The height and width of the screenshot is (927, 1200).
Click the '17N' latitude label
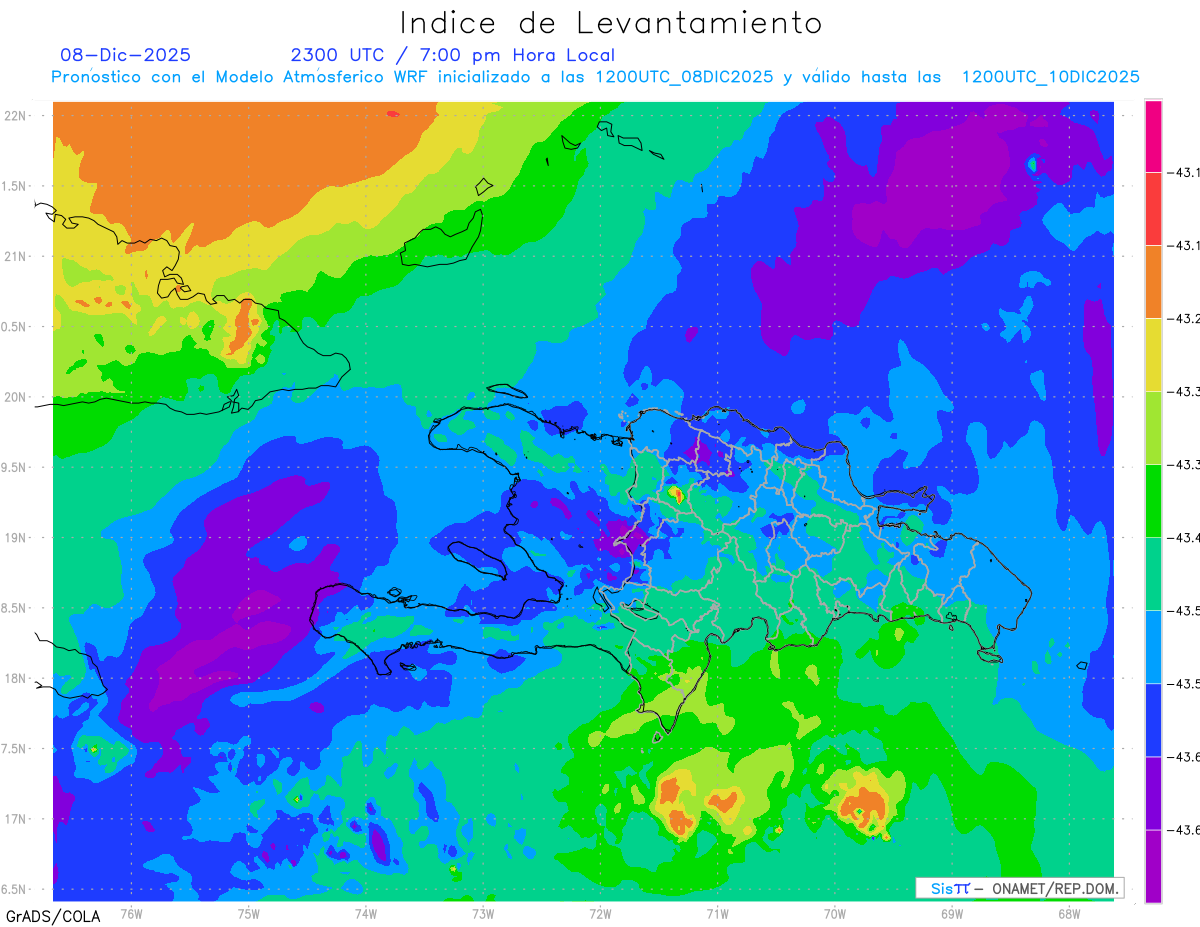pyautogui.click(x=17, y=820)
